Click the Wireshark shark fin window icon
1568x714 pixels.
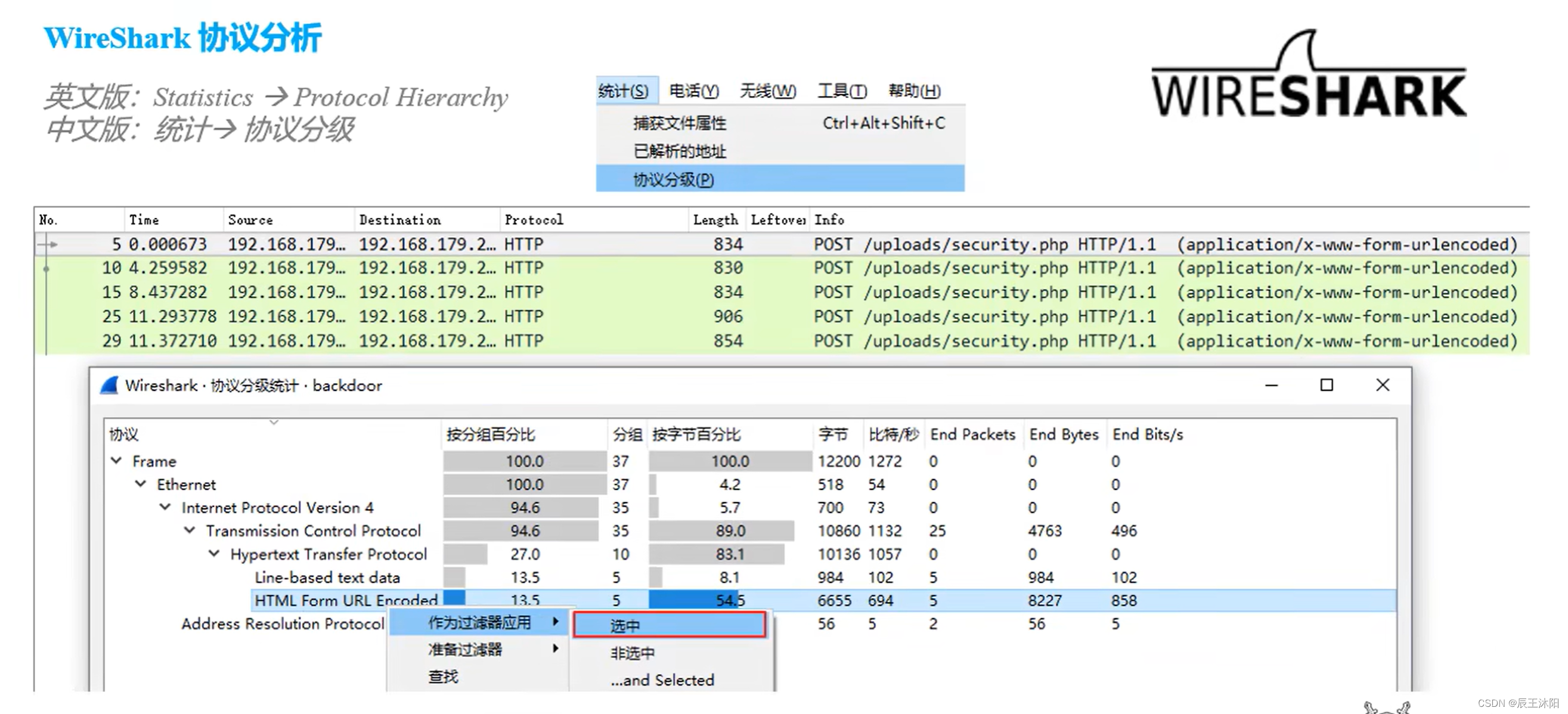click(x=109, y=385)
